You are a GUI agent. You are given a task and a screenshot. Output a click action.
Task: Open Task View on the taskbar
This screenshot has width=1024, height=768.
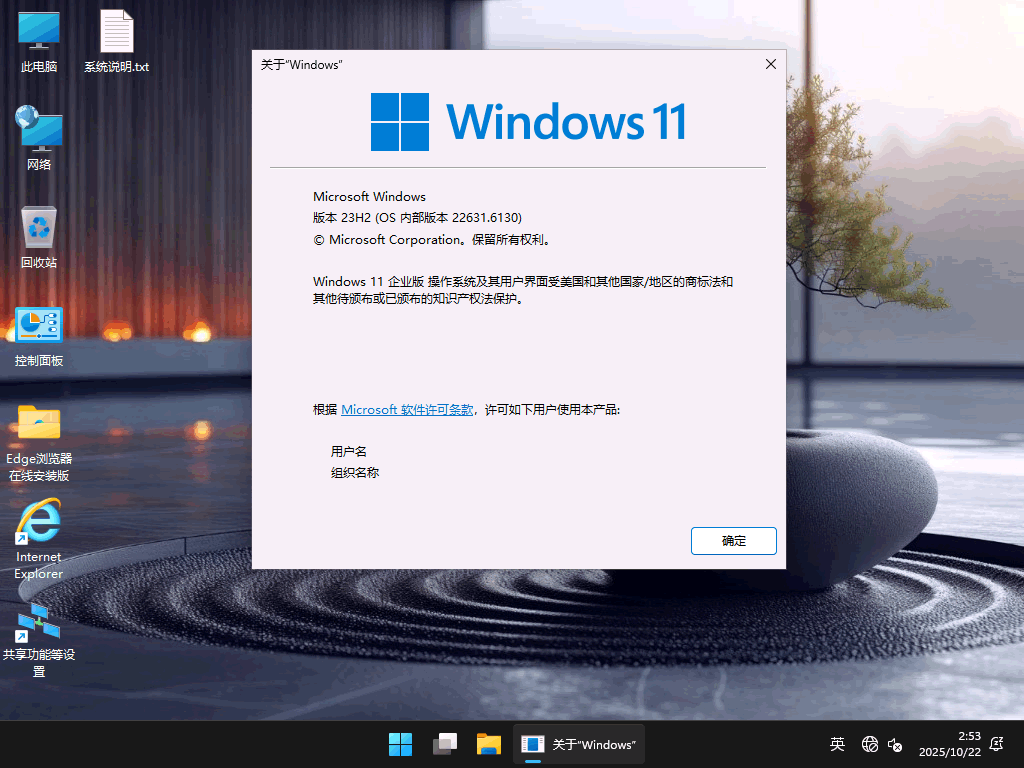click(x=445, y=744)
